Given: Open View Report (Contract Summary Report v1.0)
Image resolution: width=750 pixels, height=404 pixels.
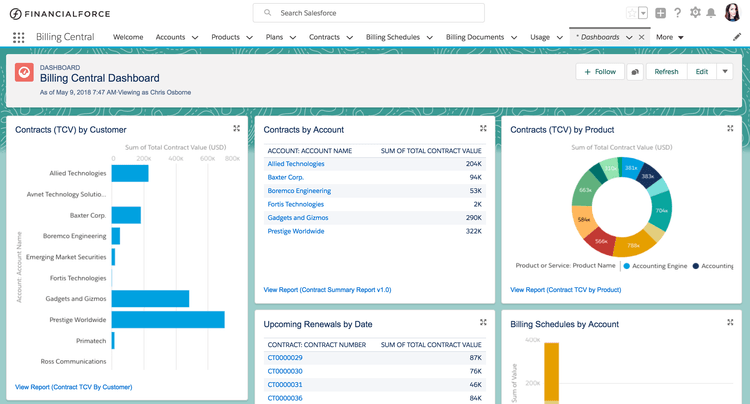Looking at the screenshot, I should tap(327, 290).
